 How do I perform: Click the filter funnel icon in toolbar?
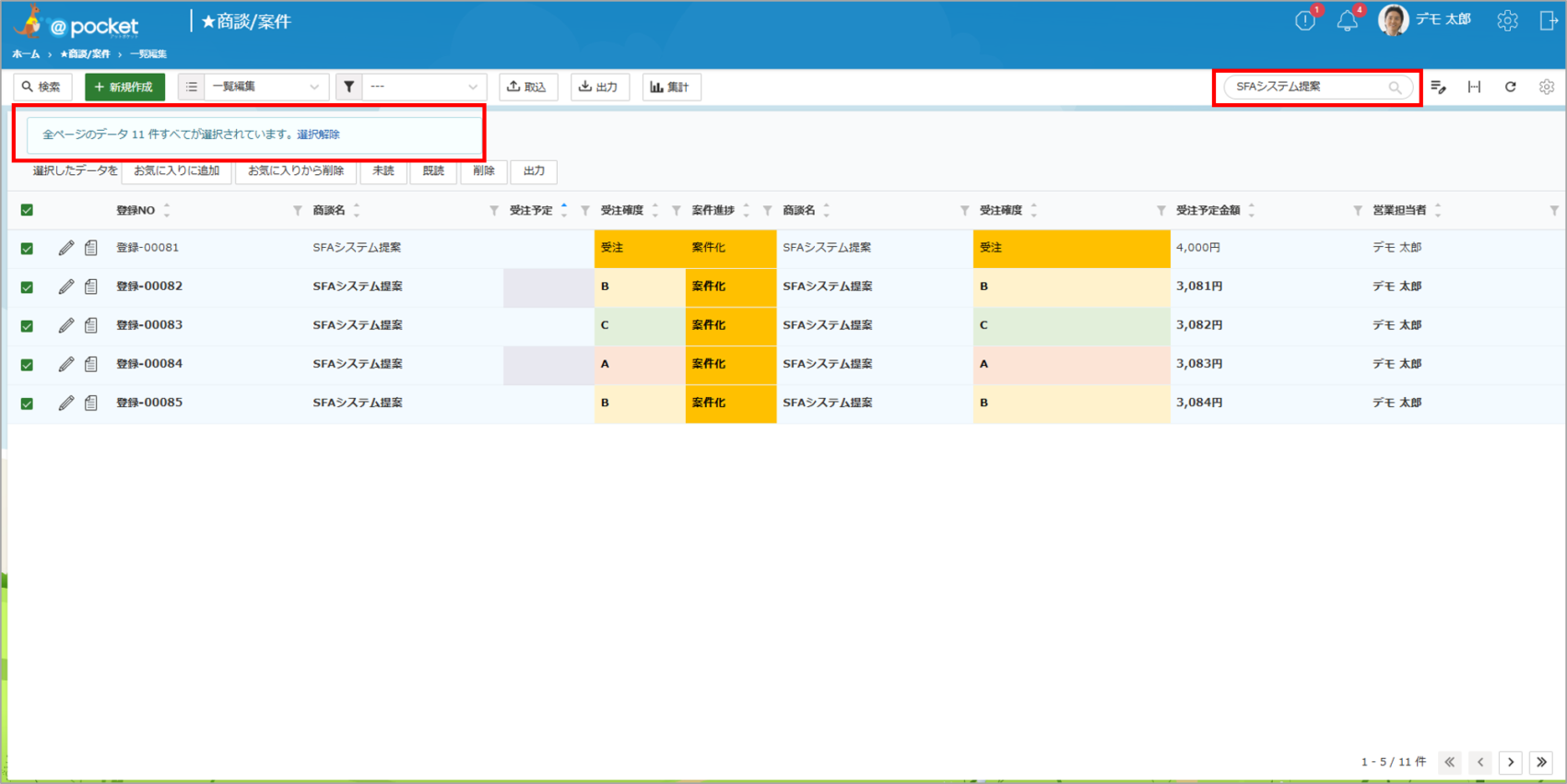pyautogui.click(x=348, y=87)
